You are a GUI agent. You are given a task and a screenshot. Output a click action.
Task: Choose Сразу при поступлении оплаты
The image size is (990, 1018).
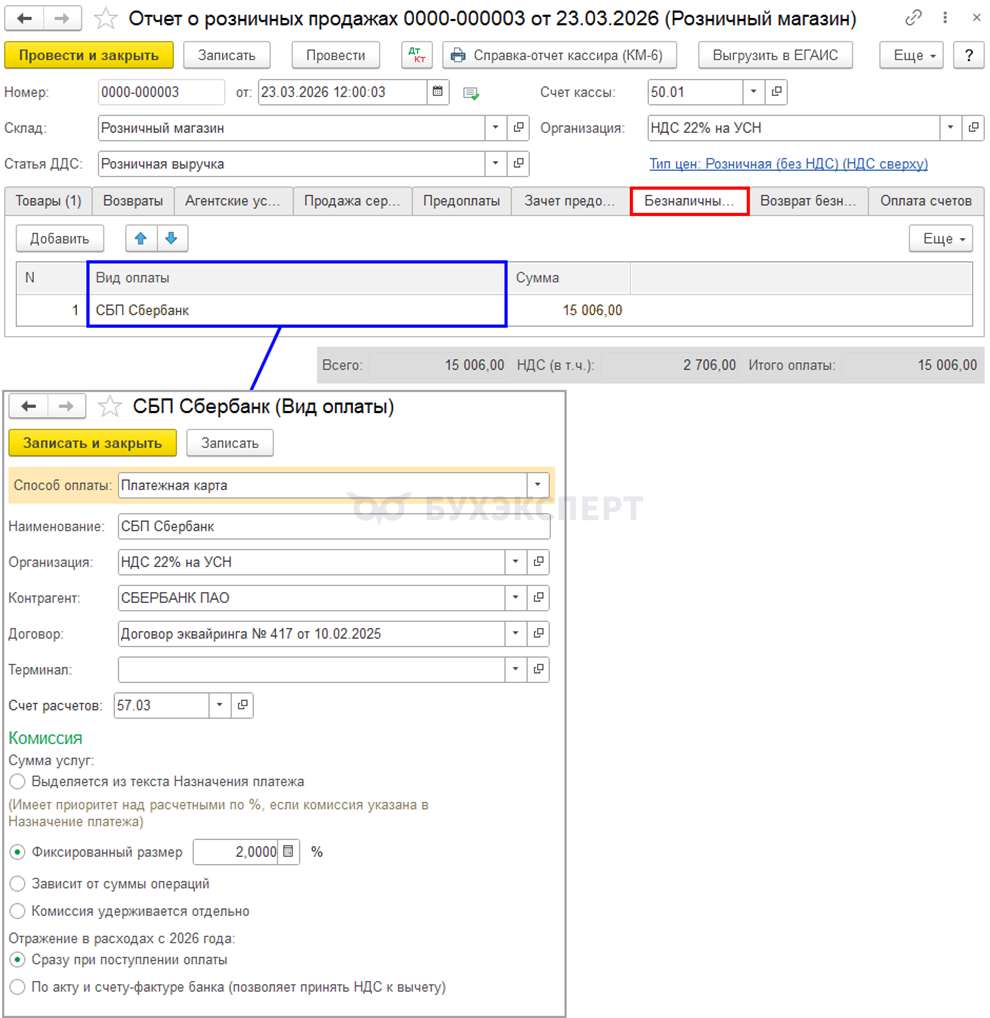tap(18, 960)
